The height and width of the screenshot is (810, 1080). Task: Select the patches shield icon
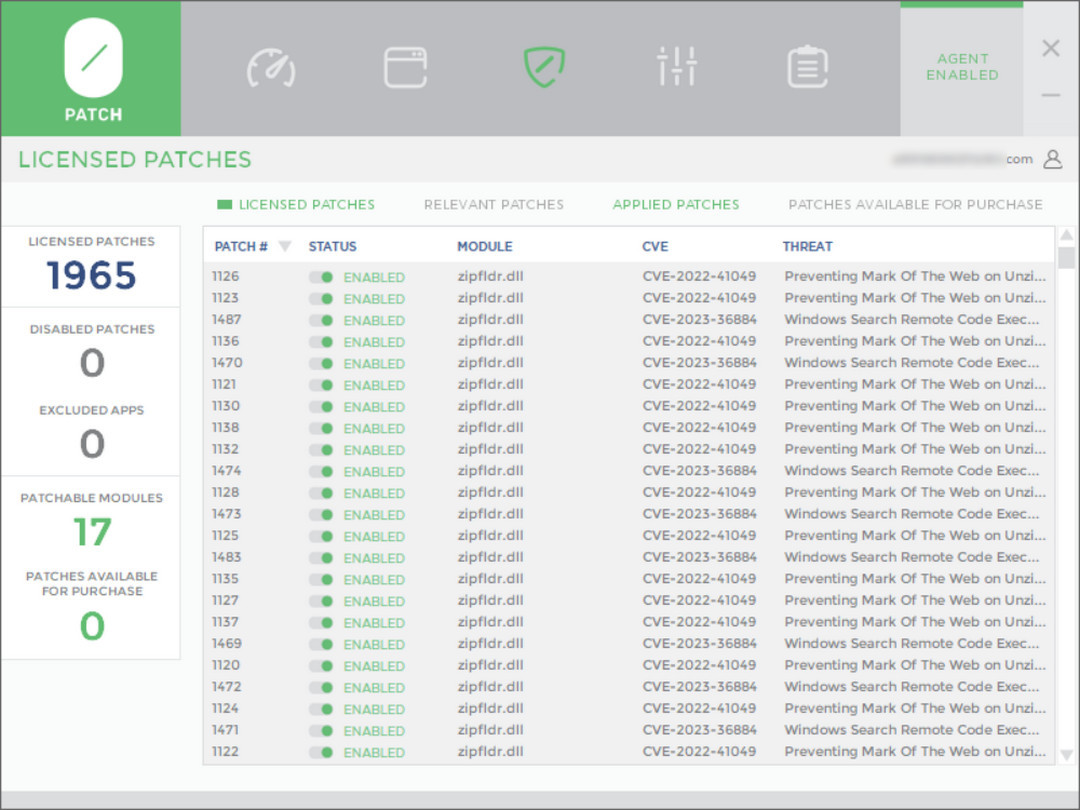pos(544,67)
